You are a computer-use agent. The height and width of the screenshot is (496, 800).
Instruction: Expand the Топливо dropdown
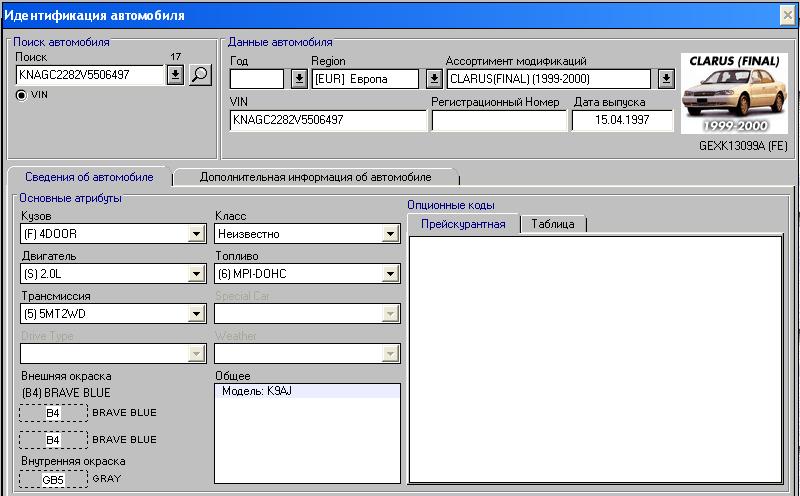(x=390, y=274)
